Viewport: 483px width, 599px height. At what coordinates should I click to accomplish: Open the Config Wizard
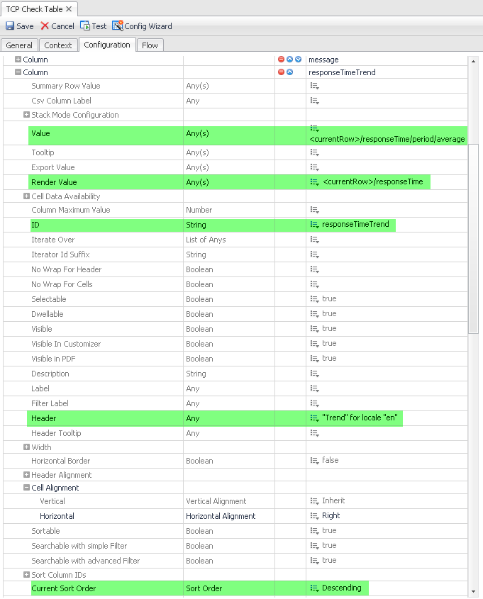142,26
